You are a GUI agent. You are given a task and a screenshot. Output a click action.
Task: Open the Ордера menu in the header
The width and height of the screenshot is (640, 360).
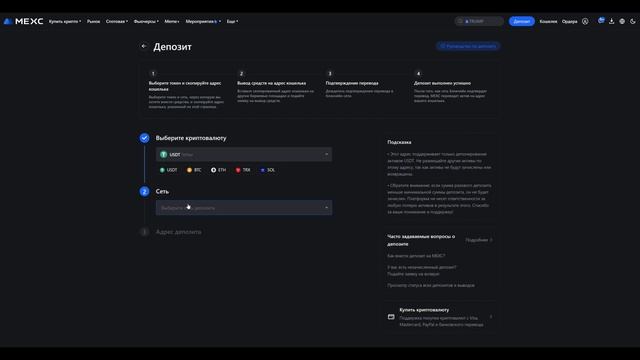569,21
